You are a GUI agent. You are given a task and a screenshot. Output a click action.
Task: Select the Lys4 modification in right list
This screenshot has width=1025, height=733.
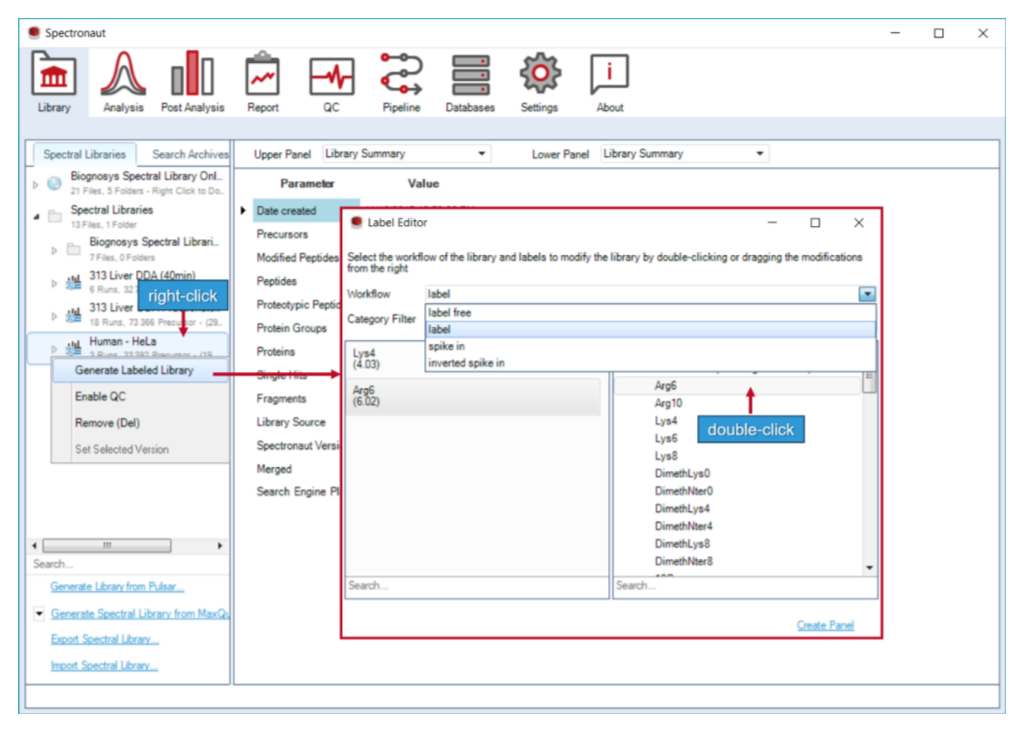coord(666,421)
